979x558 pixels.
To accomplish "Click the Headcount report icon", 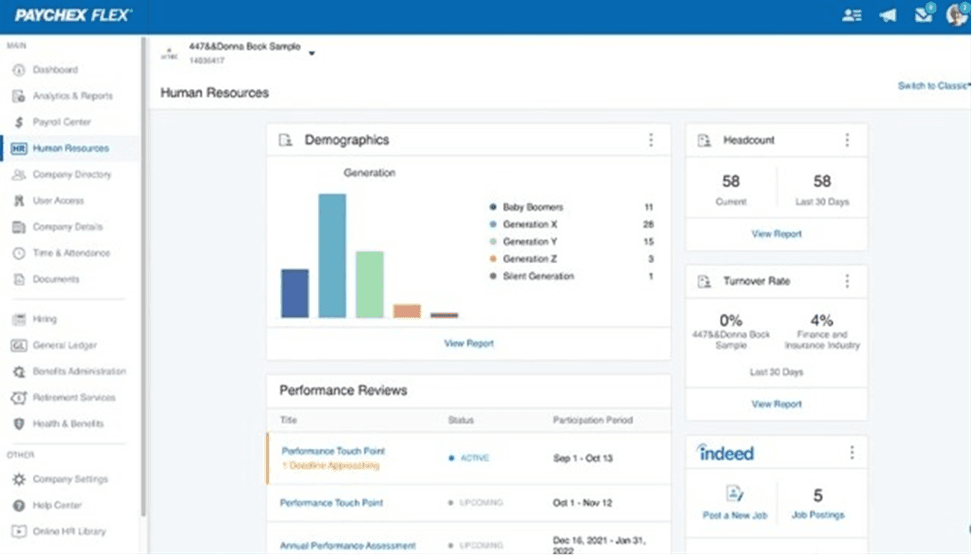I will [704, 140].
